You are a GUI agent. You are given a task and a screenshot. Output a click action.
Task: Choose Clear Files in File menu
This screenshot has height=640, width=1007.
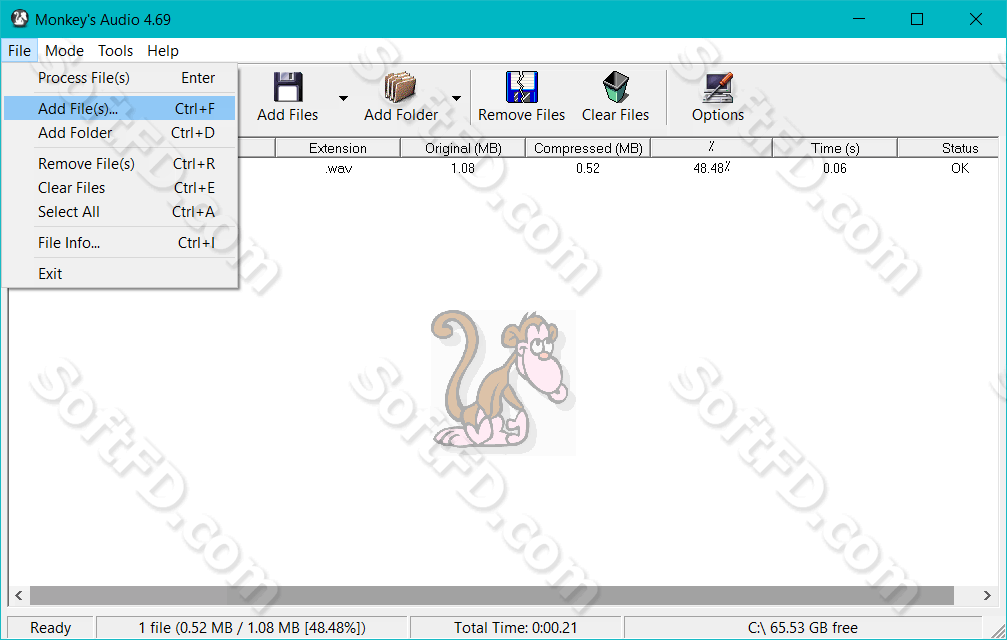[x=120, y=187]
